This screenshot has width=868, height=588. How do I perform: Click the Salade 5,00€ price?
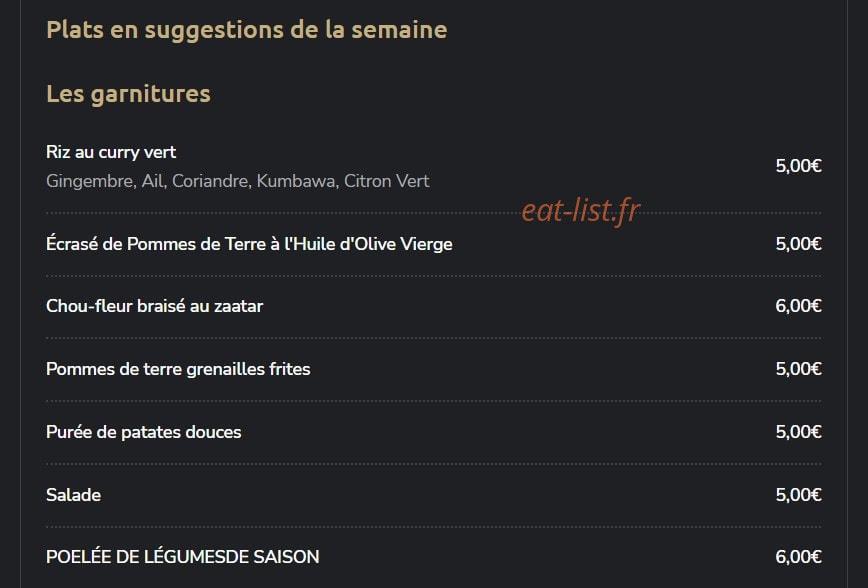798,495
